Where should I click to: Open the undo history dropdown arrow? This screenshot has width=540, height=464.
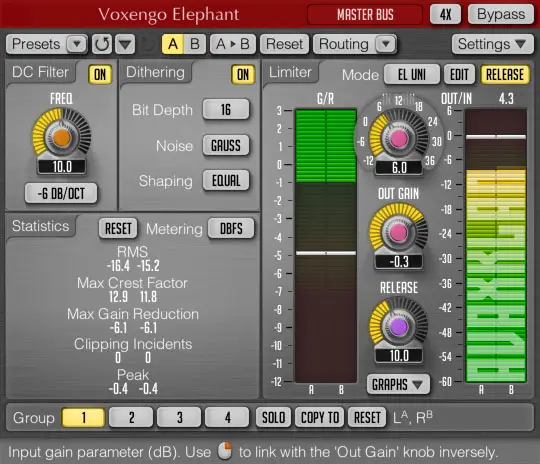[125, 44]
